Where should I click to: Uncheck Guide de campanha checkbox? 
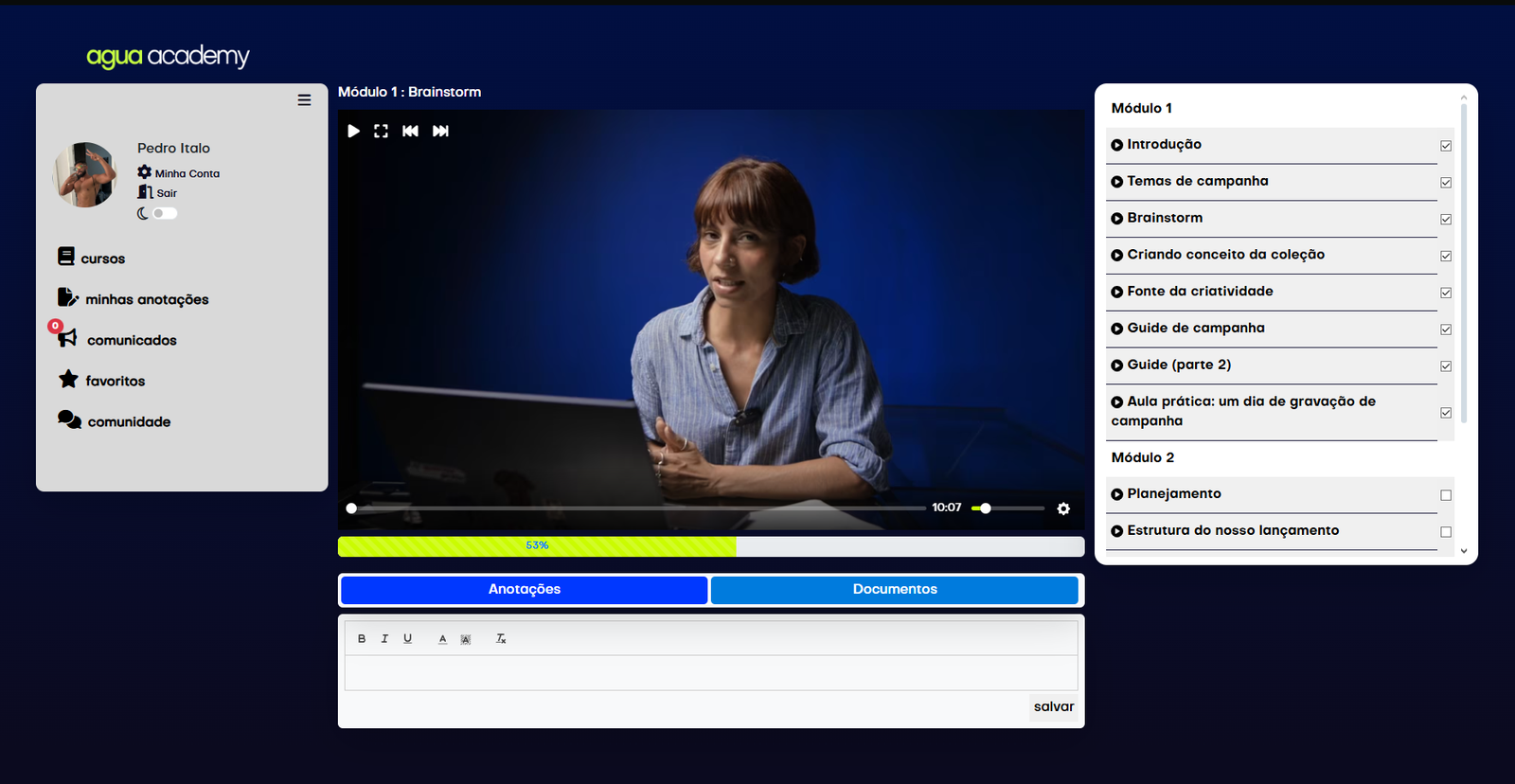(1446, 330)
